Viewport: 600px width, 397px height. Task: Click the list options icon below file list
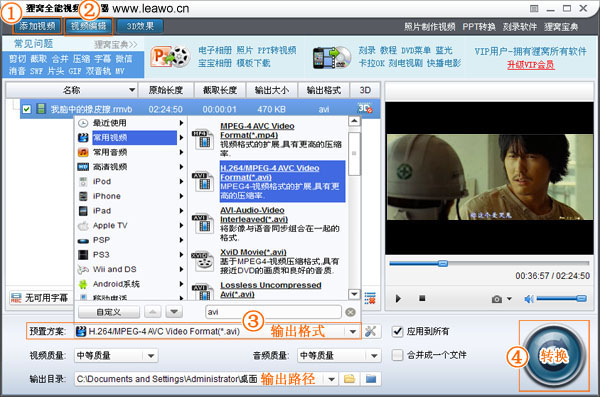point(370,298)
